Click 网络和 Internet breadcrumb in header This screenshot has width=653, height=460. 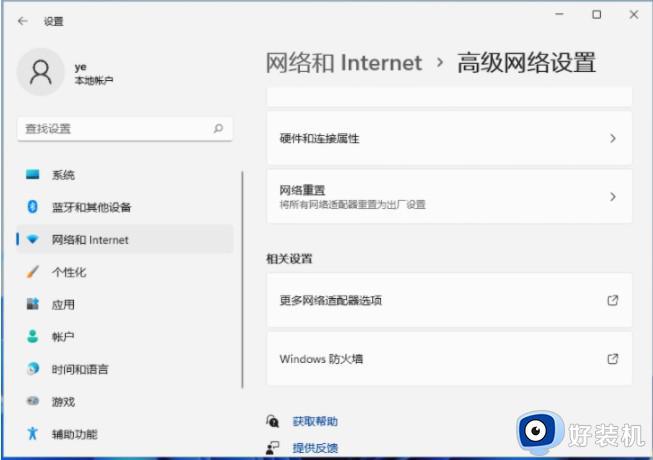click(x=344, y=63)
